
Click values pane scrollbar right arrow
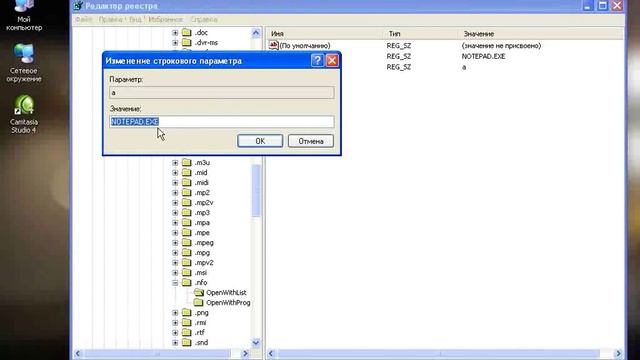618,353
